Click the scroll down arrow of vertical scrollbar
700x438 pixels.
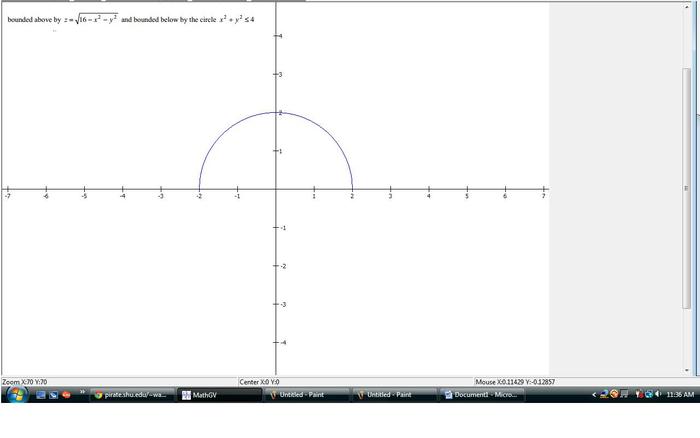687,371
